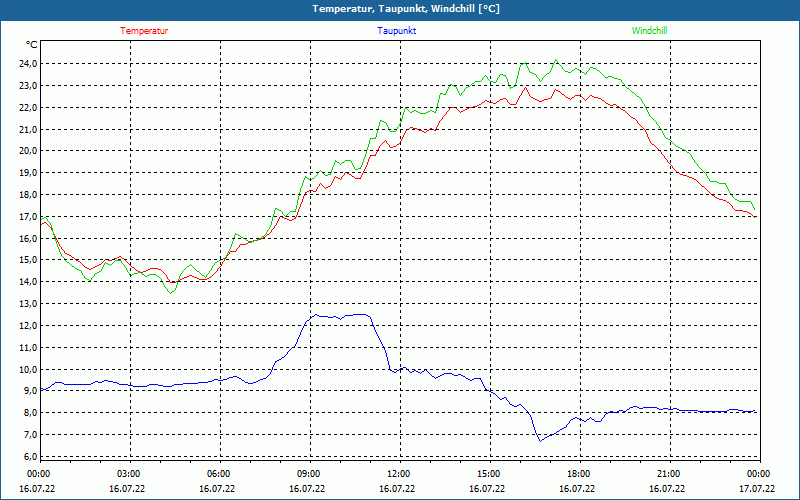Click the 12,0 y-axis value
Image resolution: width=800 pixels, height=500 pixels.
29,326
